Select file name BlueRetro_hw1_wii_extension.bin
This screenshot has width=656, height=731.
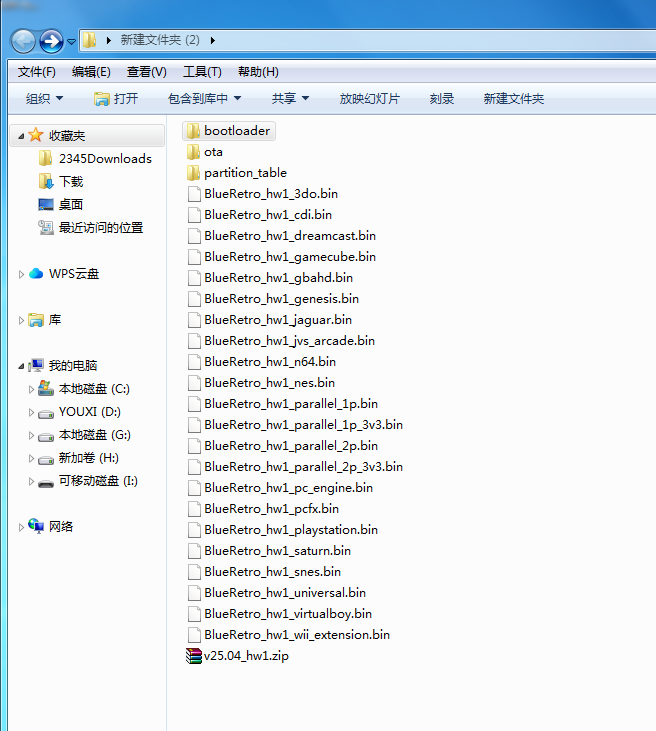pos(297,634)
